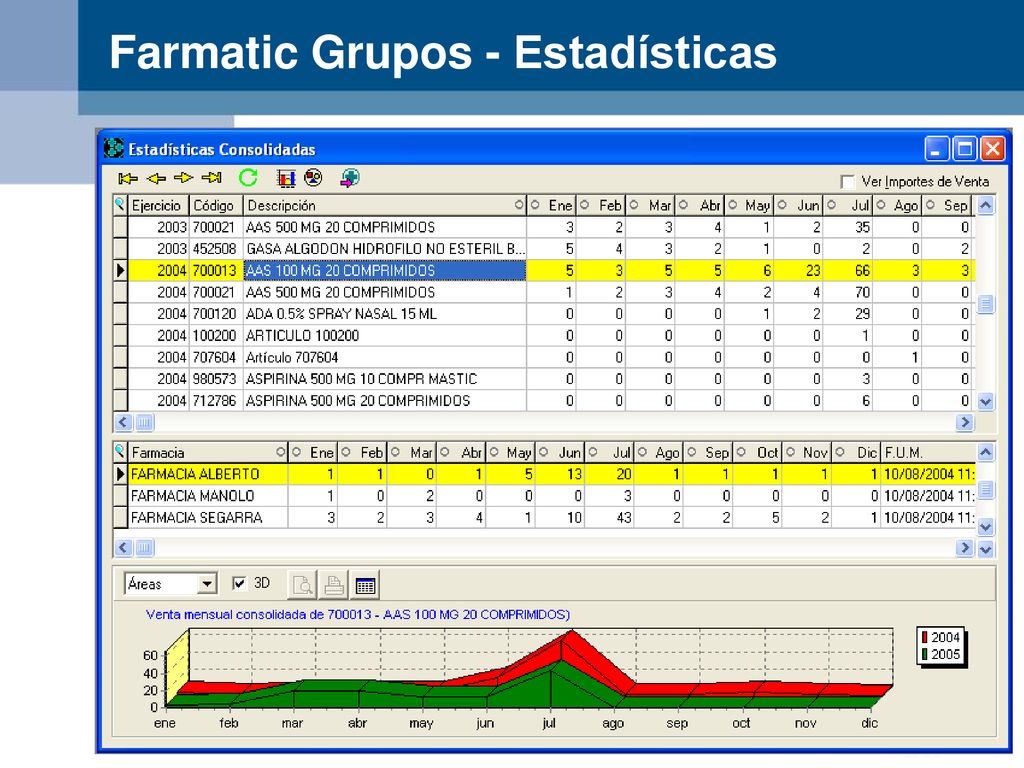Select ARTICULO 100200 row
Screen dimensions: 1024x768
coord(545,336)
